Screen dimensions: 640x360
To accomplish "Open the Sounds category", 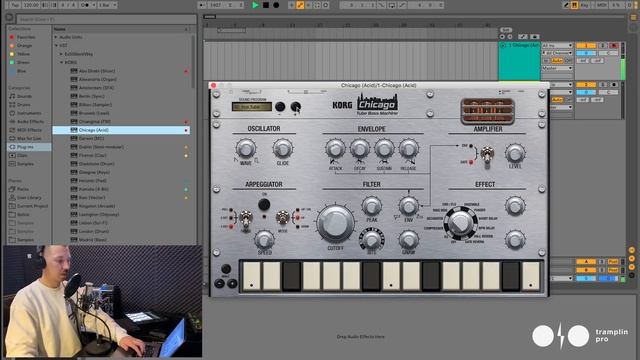I will (x=24, y=96).
